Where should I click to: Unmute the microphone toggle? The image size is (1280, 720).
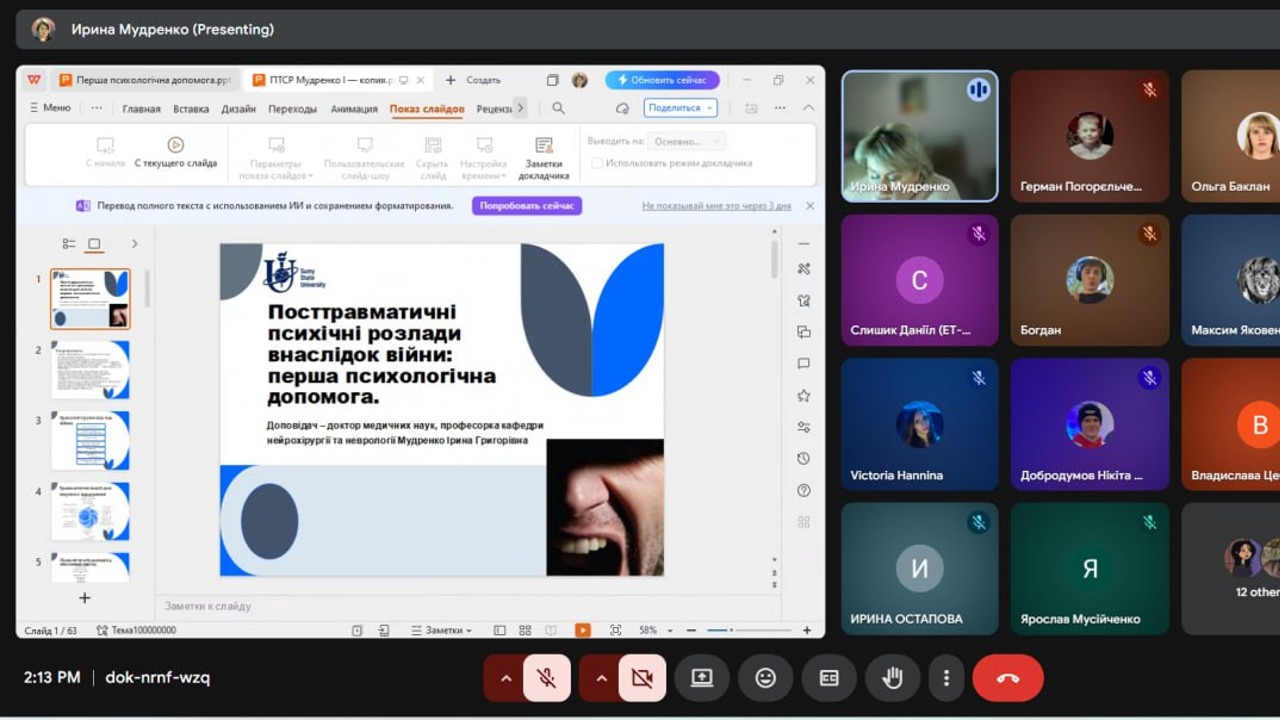click(546, 678)
